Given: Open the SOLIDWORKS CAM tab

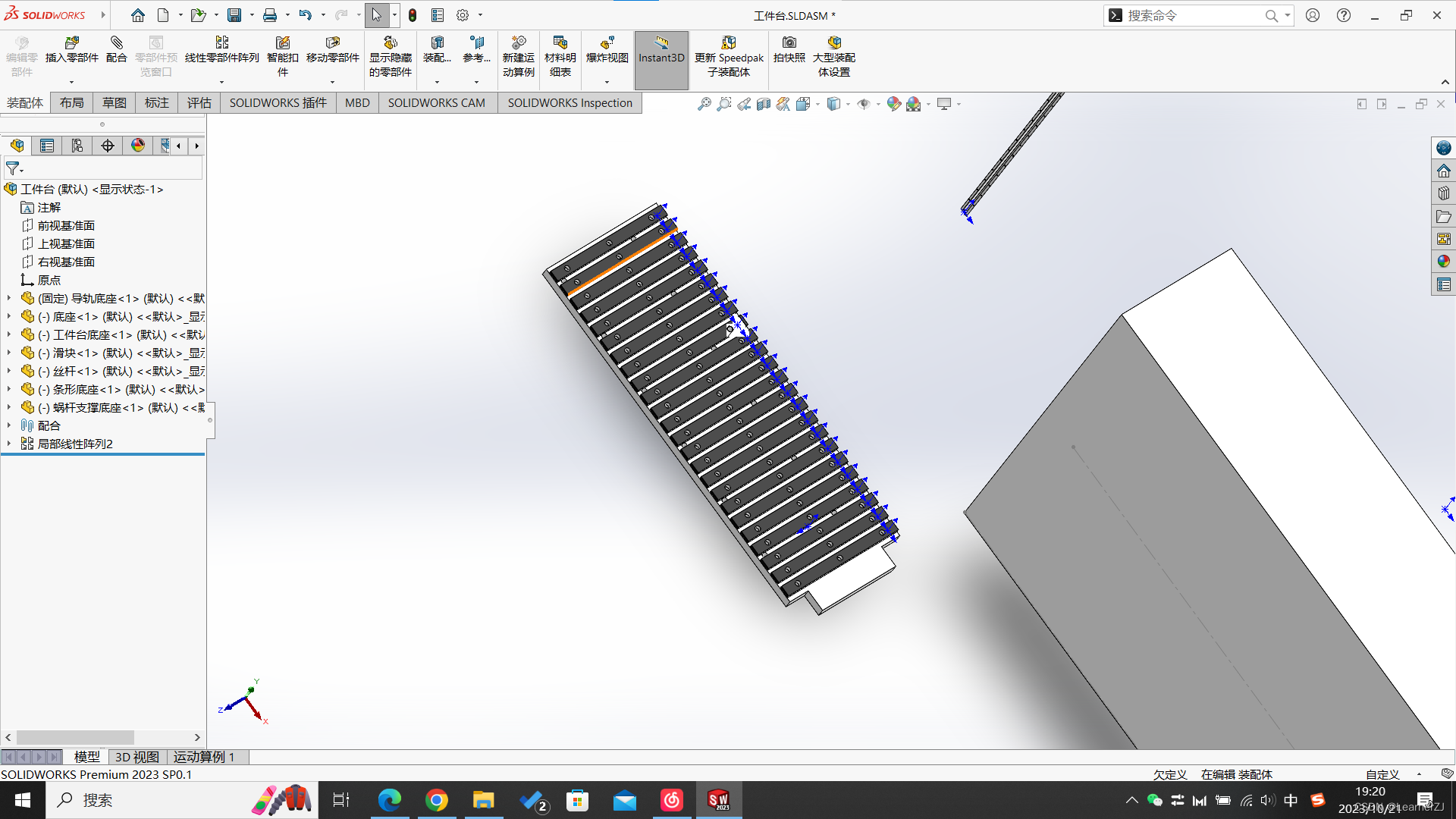Looking at the screenshot, I should tap(436, 102).
